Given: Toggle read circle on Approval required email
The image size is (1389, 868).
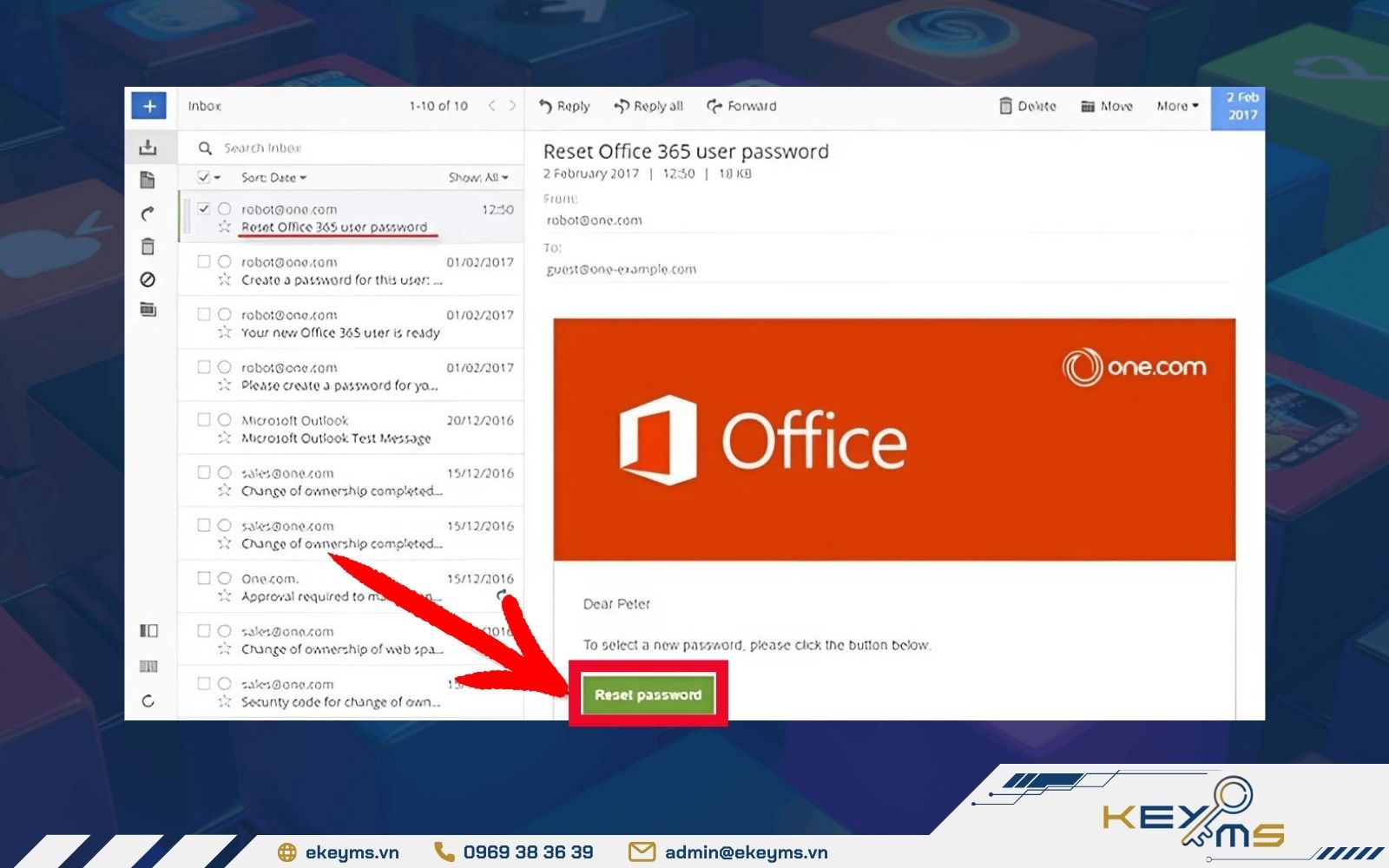Looking at the screenshot, I should [224, 578].
